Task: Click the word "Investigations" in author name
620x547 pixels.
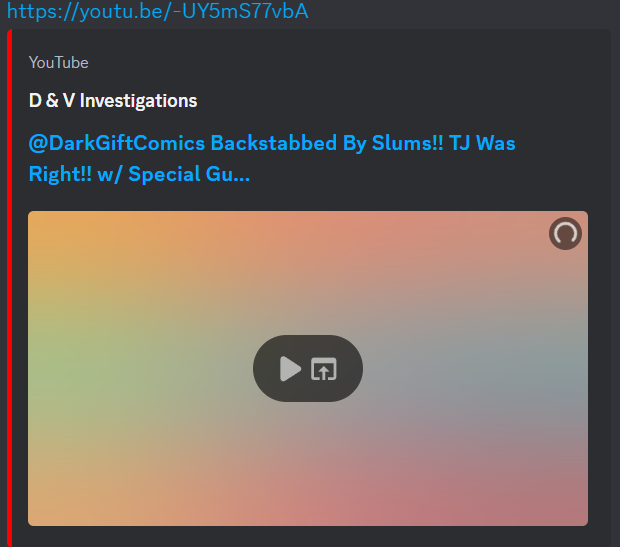Action: point(138,100)
